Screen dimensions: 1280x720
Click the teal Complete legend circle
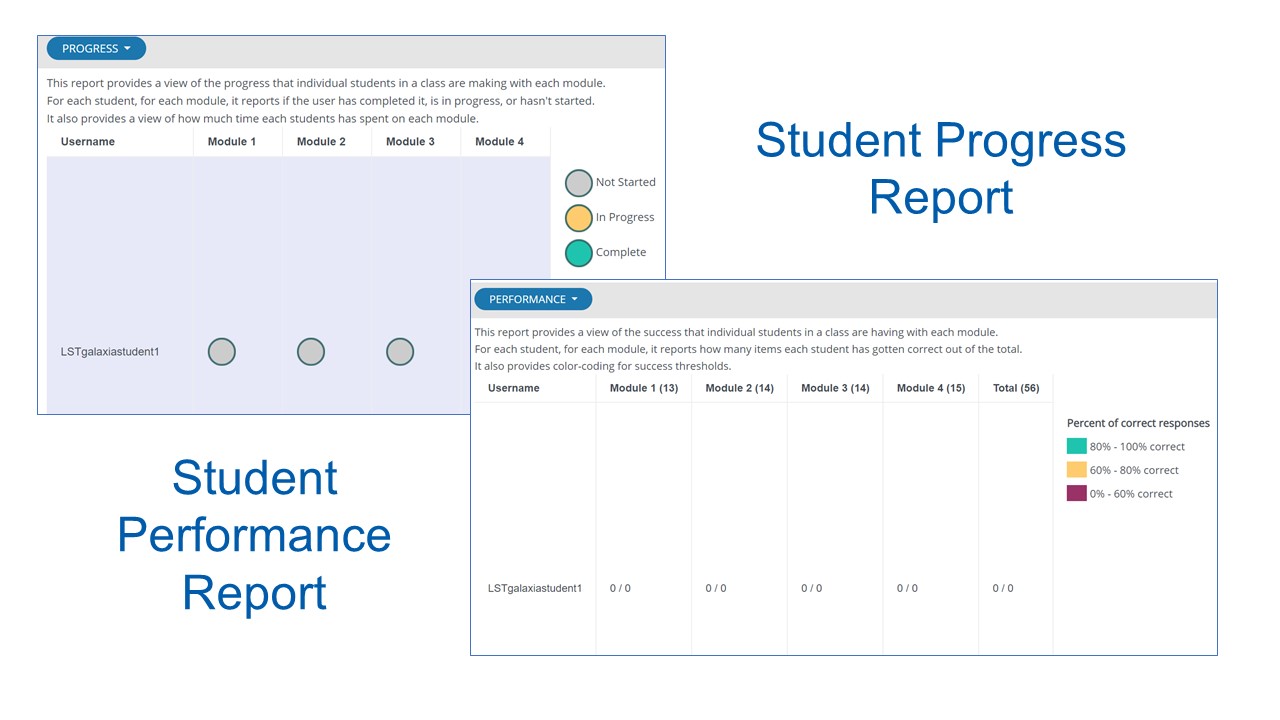tap(579, 253)
